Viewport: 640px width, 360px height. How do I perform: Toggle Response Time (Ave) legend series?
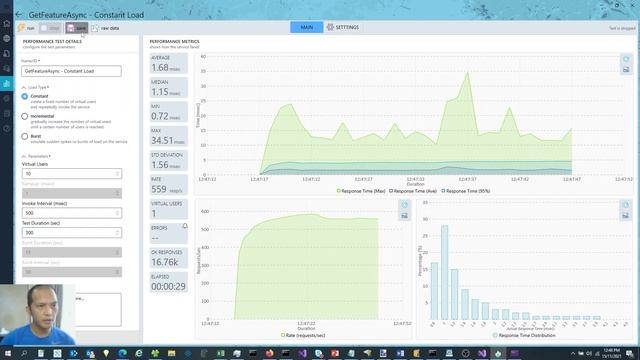[x=413, y=191]
